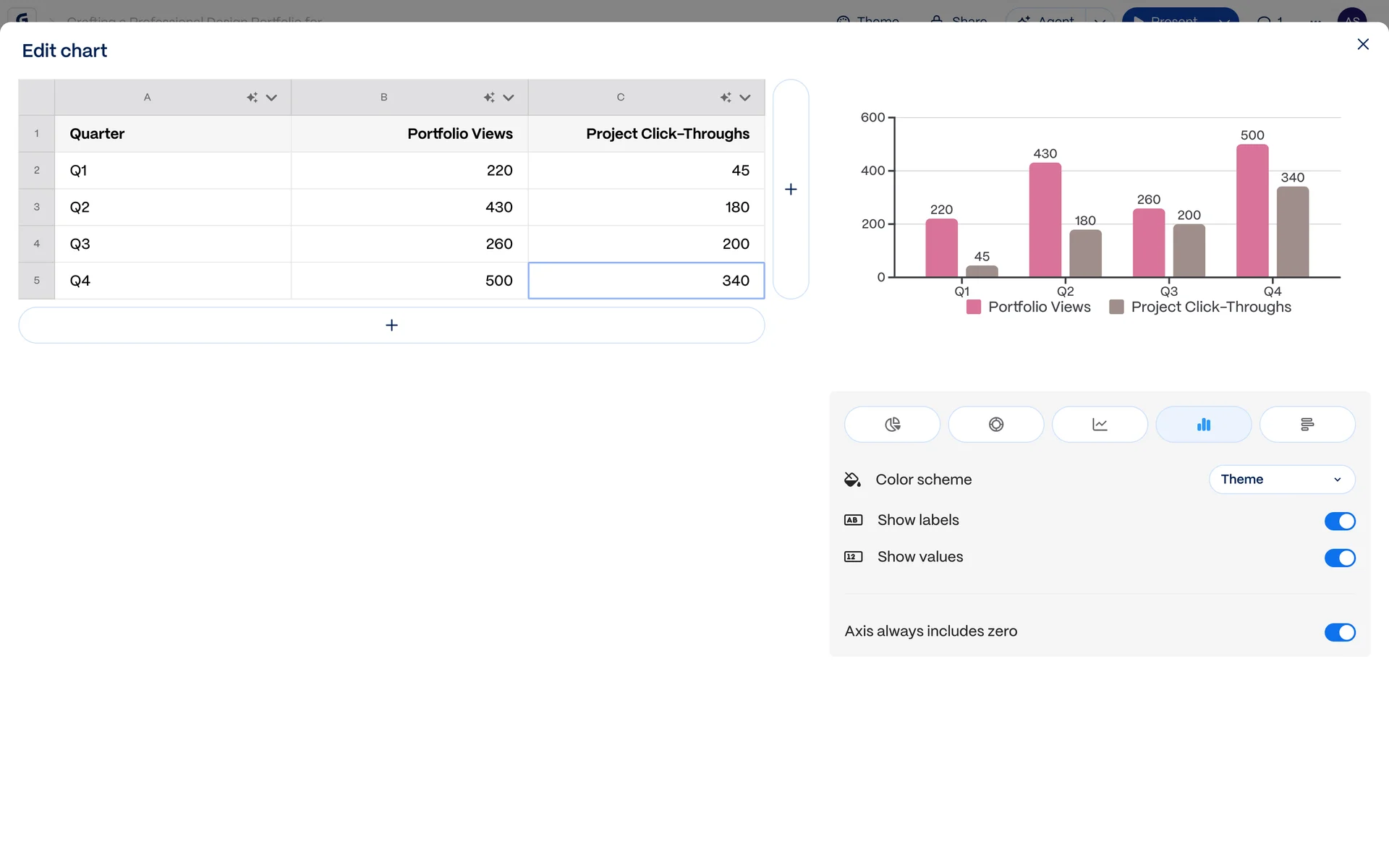The width and height of the screenshot is (1389, 868).
Task: Add a new column with plus icon
Action: 791,190
